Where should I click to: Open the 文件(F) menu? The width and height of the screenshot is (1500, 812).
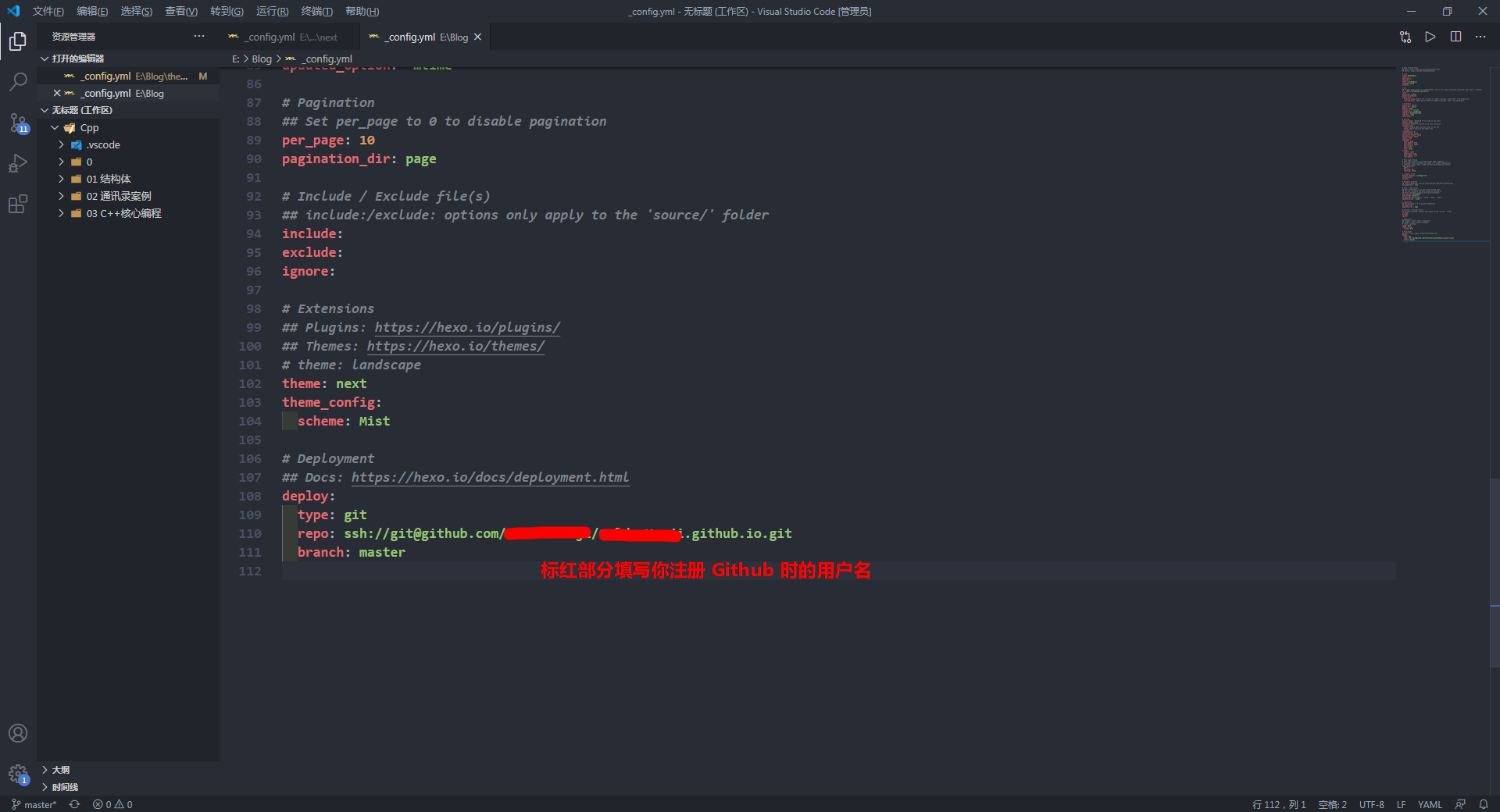48,11
